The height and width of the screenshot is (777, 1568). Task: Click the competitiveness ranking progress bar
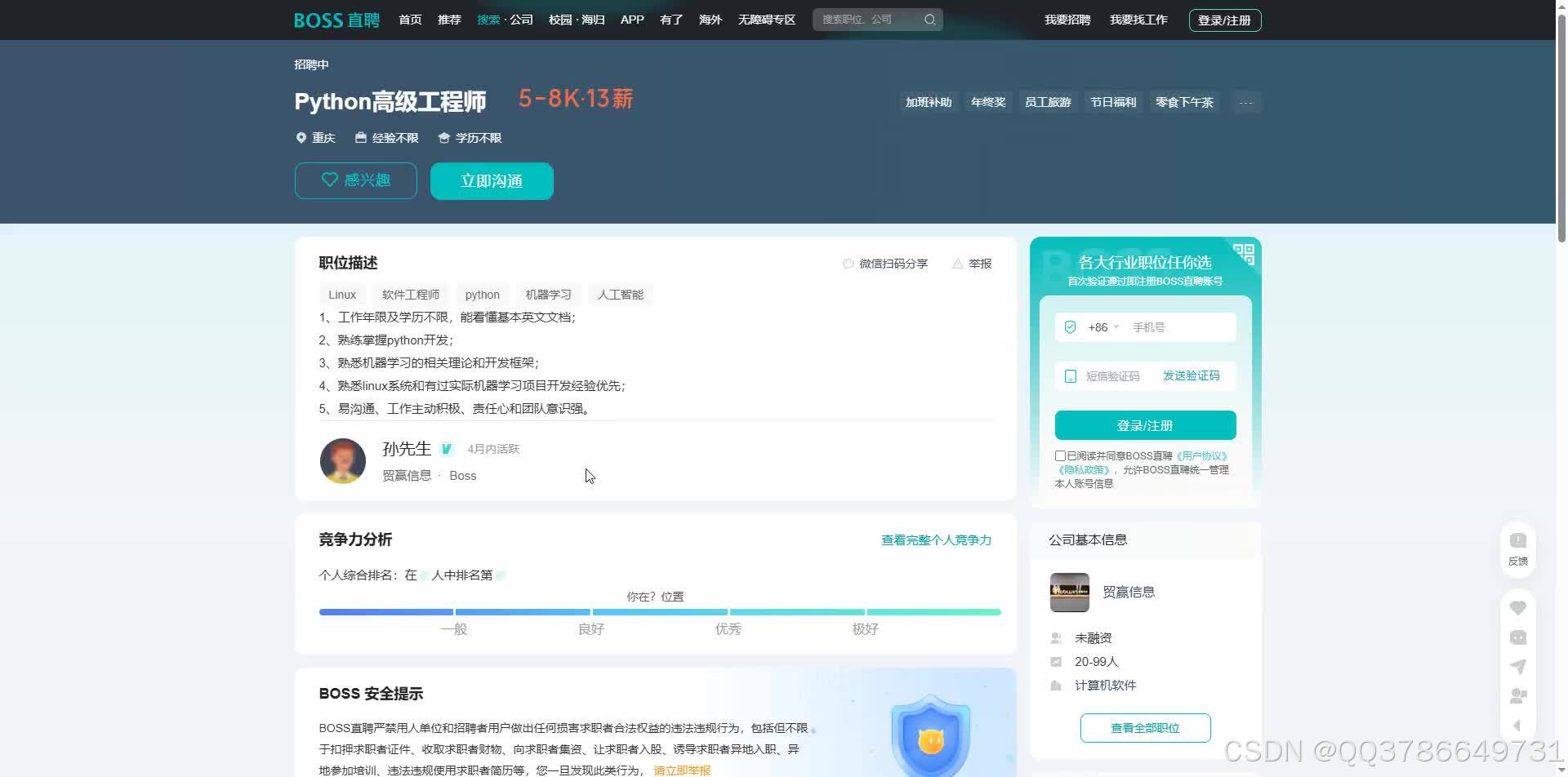coord(660,612)
